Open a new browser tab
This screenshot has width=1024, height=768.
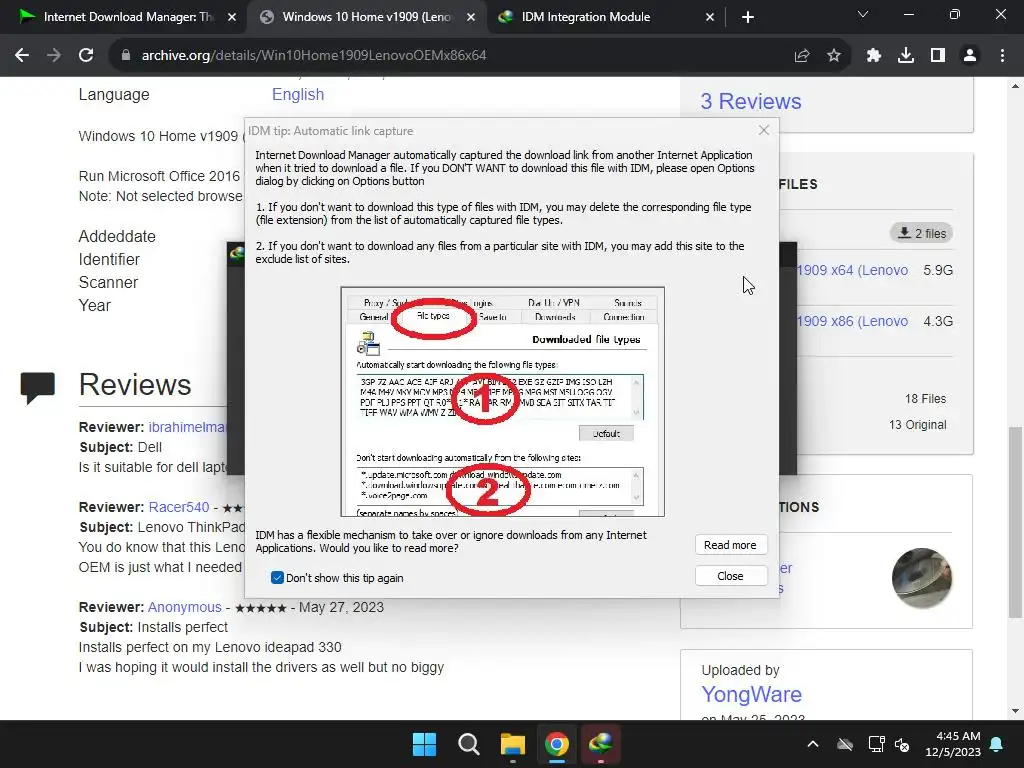pyautogui.click(x=748, y=17)
